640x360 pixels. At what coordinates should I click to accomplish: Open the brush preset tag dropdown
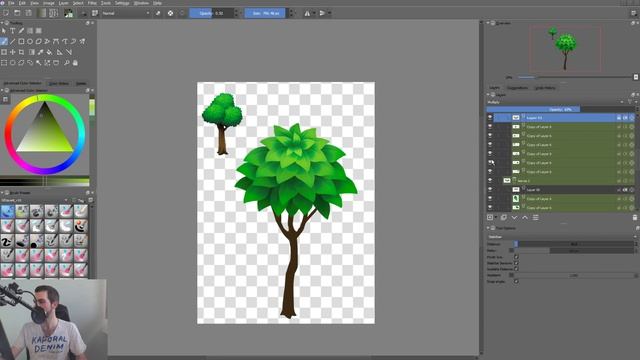[35, 200]
